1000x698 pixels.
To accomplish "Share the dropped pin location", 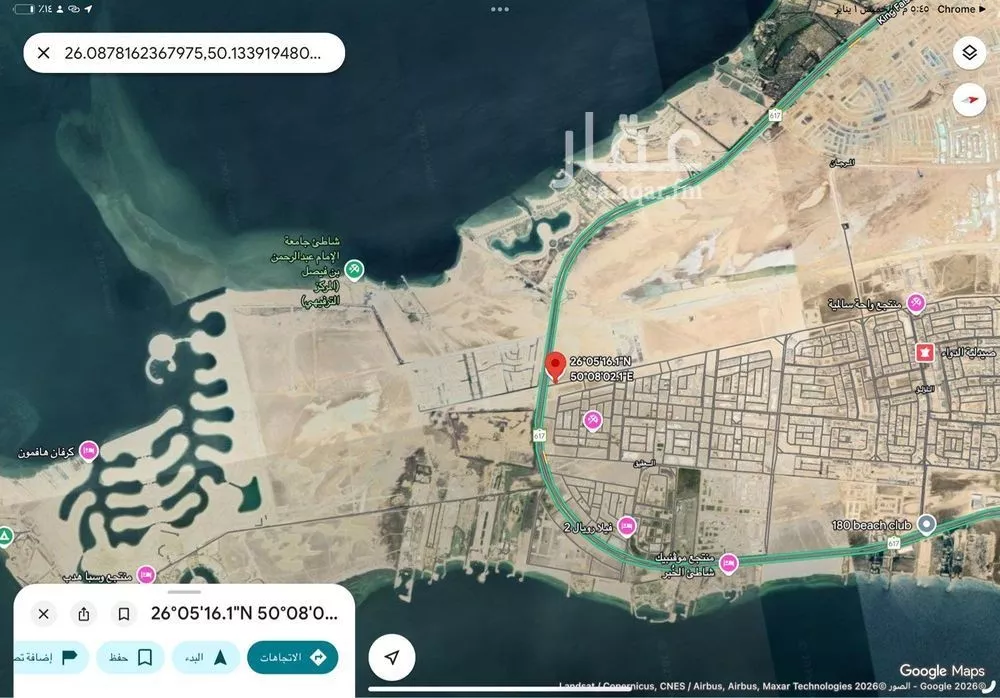I will pyautogui.click(x=84, y=613).
